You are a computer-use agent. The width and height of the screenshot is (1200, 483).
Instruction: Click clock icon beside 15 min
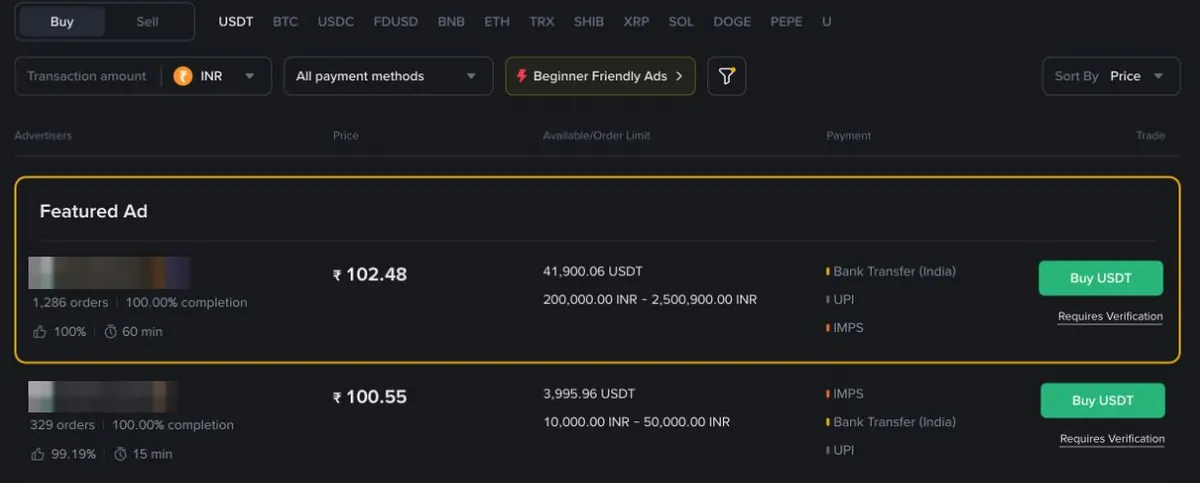click(x=121, y=454)
